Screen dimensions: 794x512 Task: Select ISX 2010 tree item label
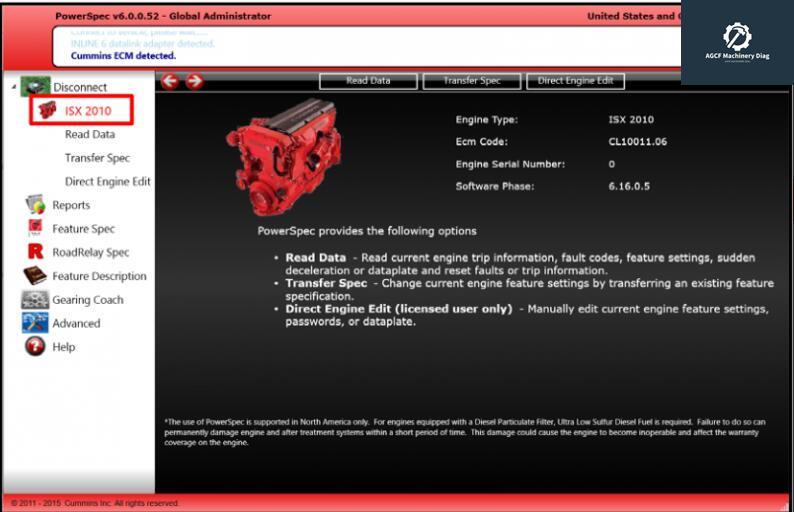[x=88, y=111]
